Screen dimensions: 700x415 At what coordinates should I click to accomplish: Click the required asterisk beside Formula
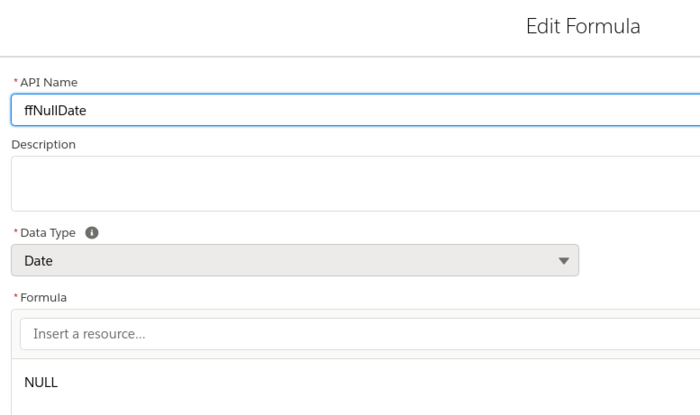[x=14, y=297]
